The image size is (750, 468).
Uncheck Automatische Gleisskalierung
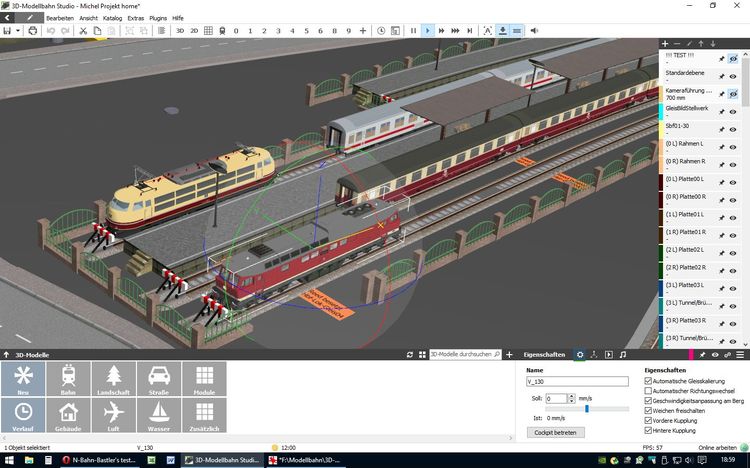point(650,381)
